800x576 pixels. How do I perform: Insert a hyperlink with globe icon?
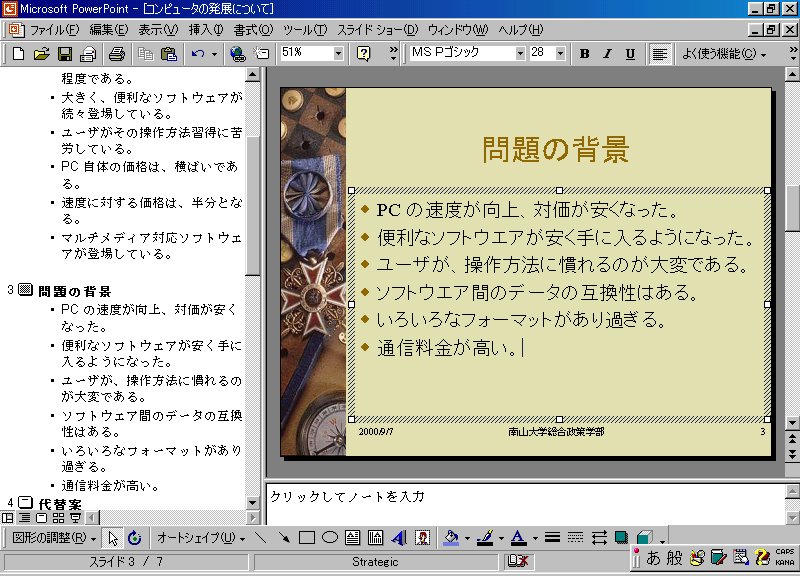(237, 54)
